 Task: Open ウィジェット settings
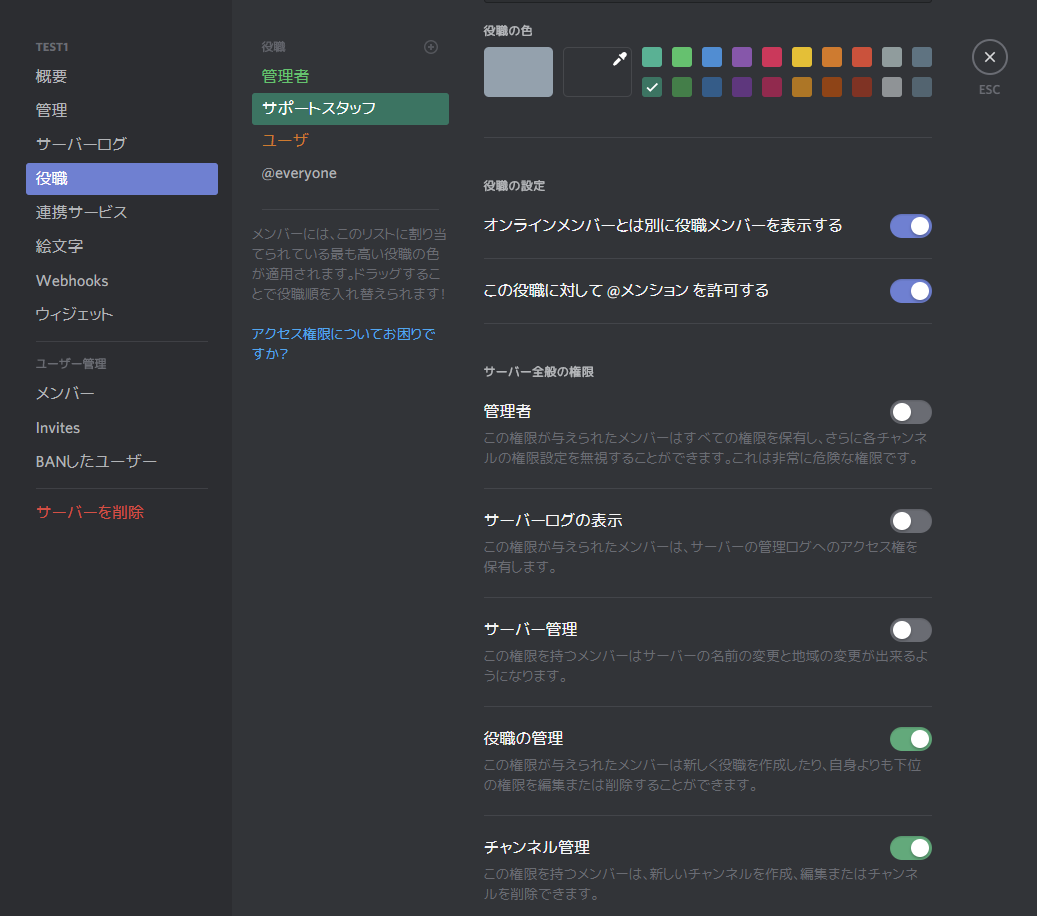coord(122,315)
